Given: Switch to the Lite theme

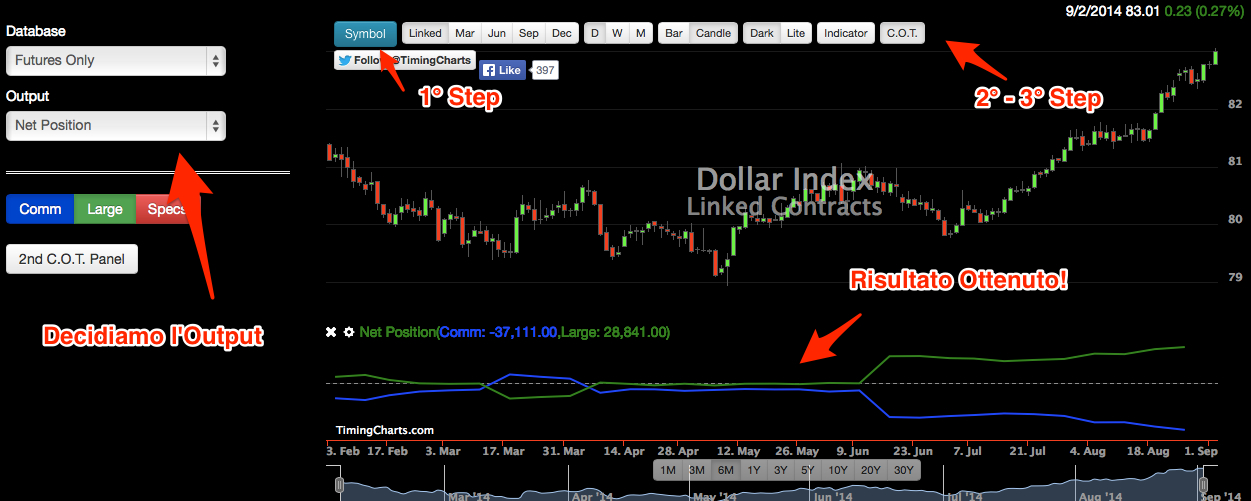Looking at the screenshot, I should point(795,33).
